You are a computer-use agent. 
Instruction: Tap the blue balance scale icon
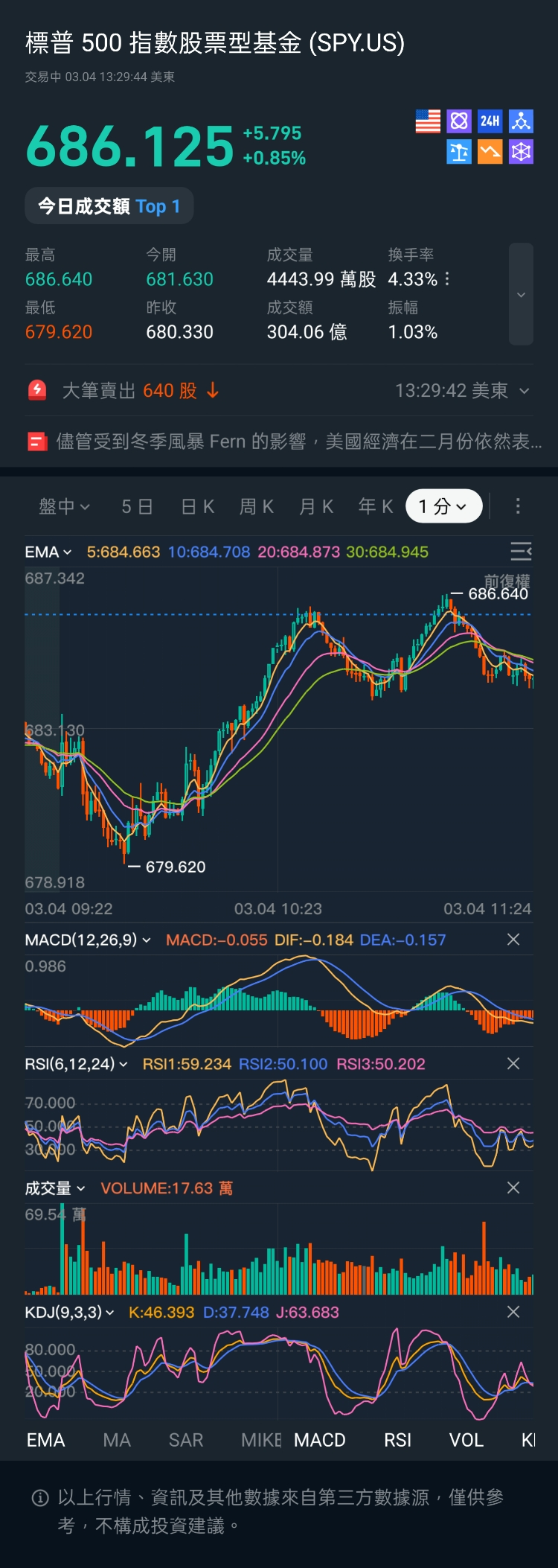tap(458, 152)
